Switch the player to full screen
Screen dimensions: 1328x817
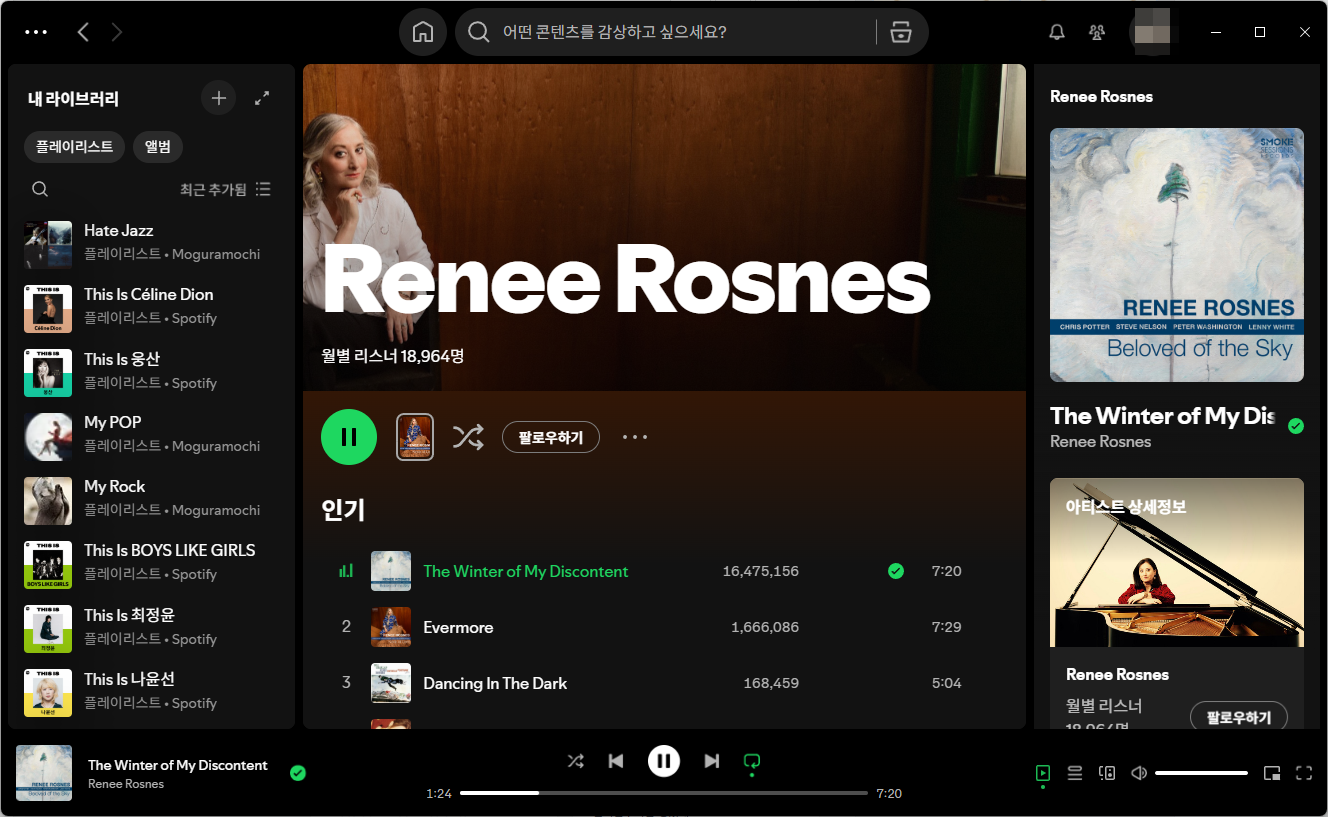coord(1303,773)
